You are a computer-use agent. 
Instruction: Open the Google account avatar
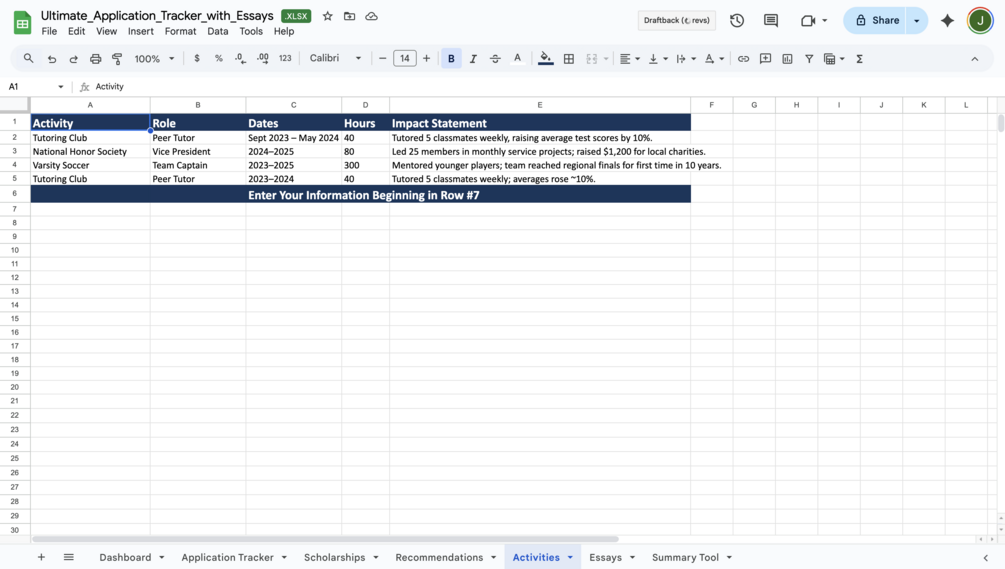click(x=980, y=21)
